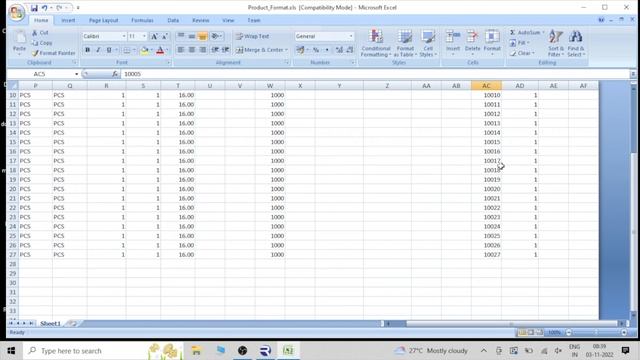Viewport: 640px width, 360px height.
Task: Toggle bold formatting
Action: click(87, 50)
